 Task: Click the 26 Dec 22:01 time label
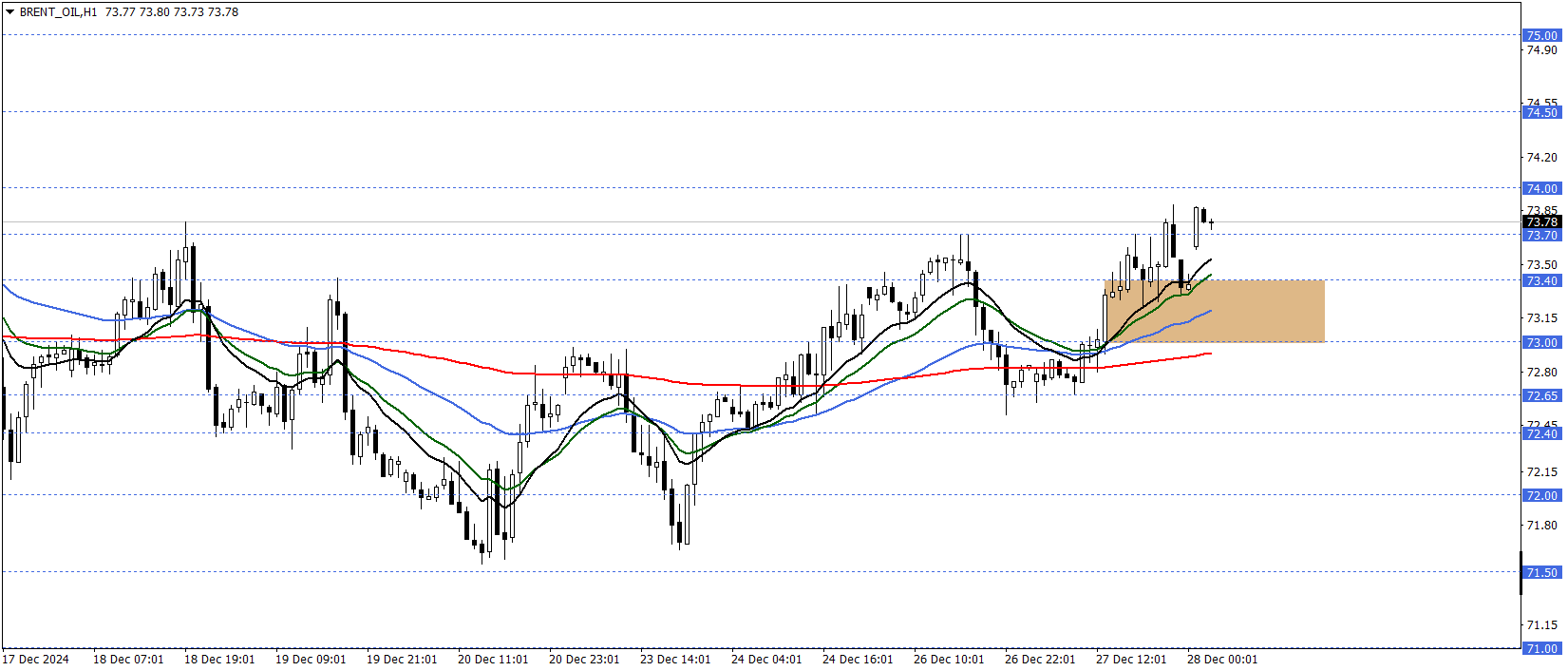pos(1040,659)
